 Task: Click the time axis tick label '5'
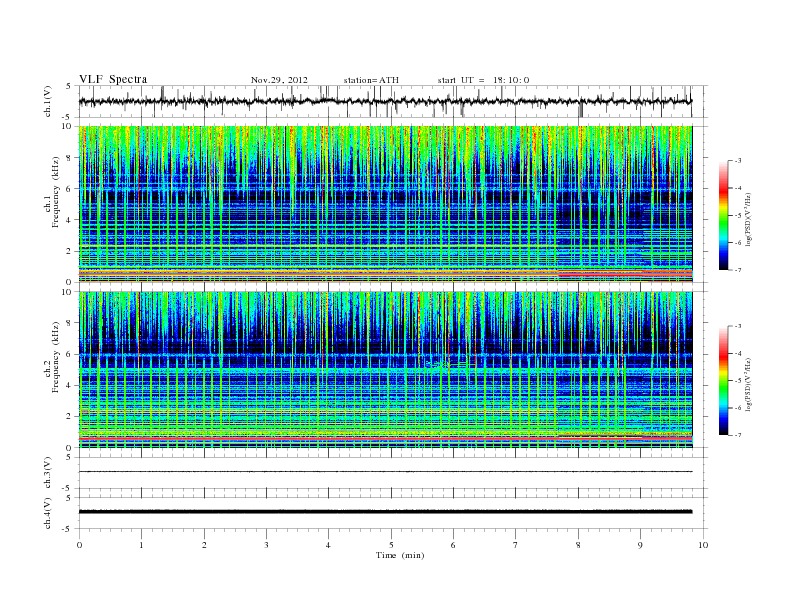[391, 545]
